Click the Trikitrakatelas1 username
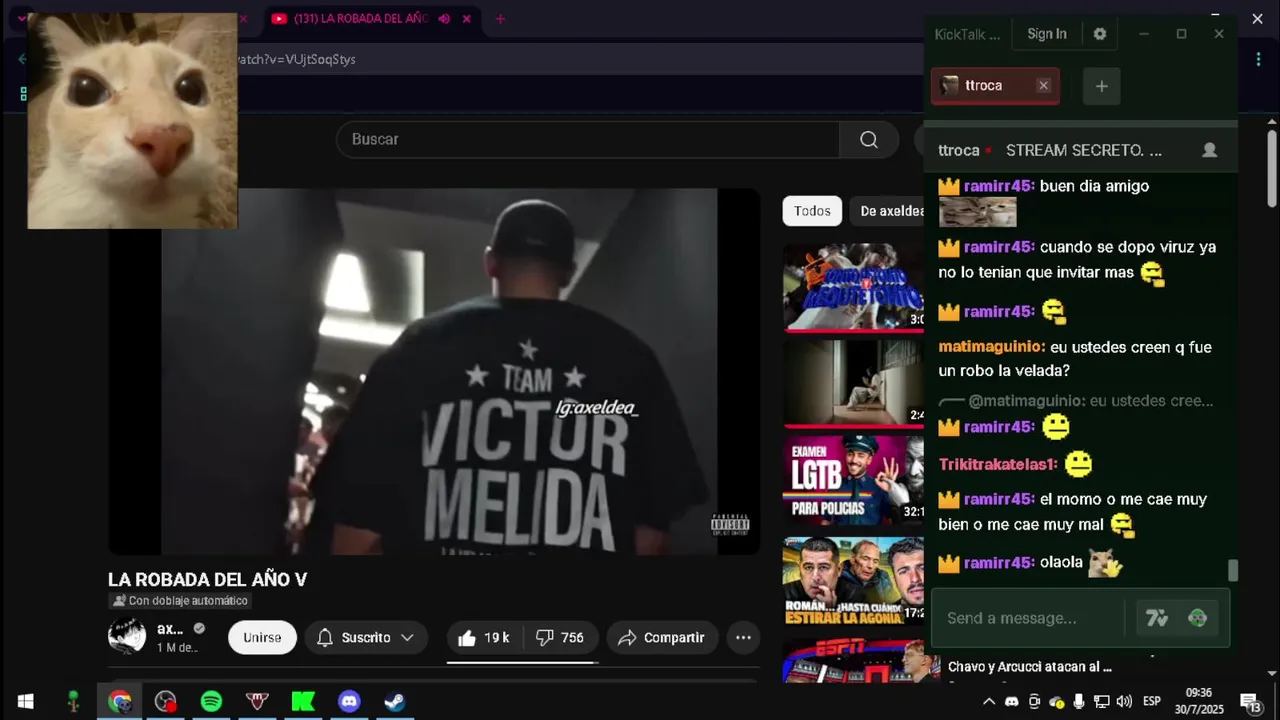Viewport: 1280px width, 720px height. (998, 464)
